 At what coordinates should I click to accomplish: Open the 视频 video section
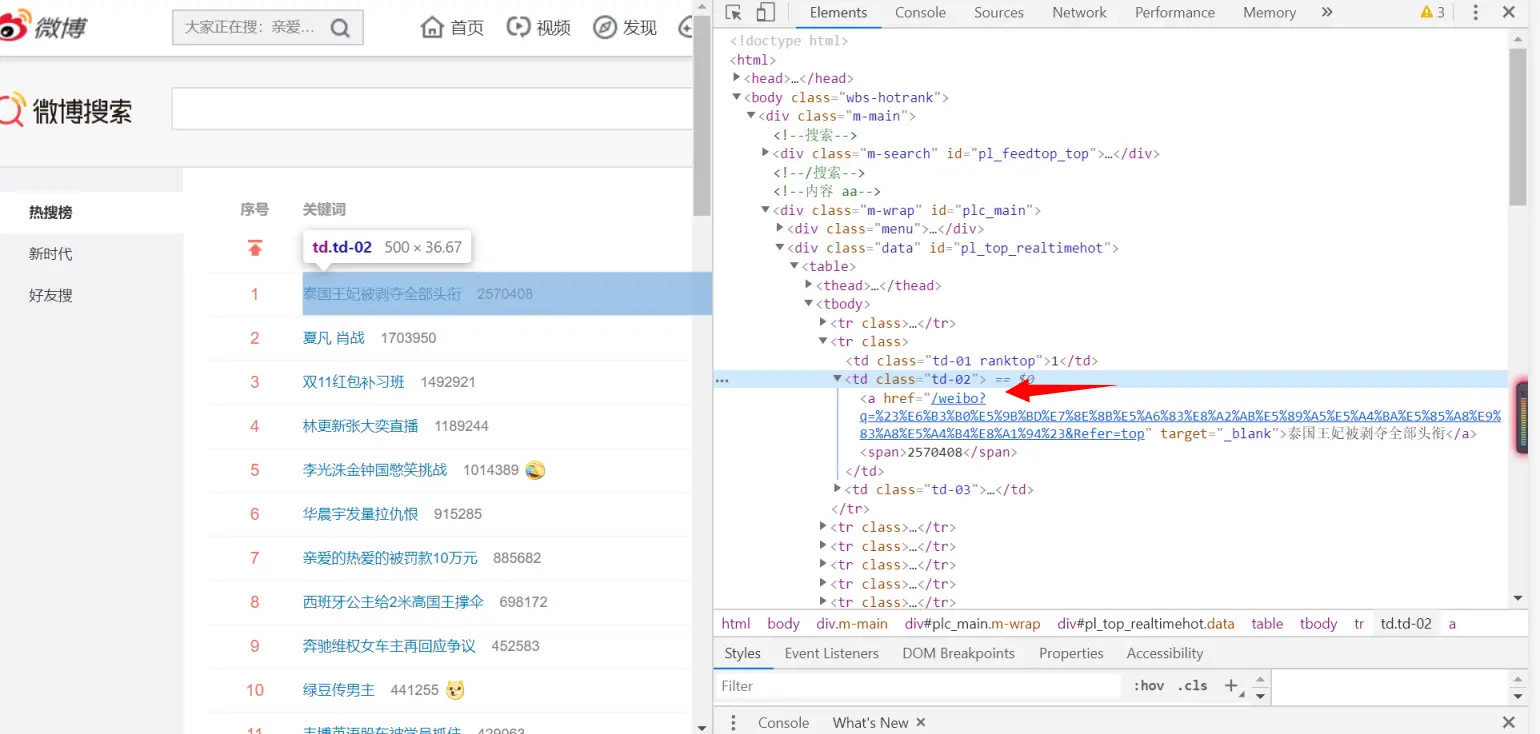coord(538,28)
